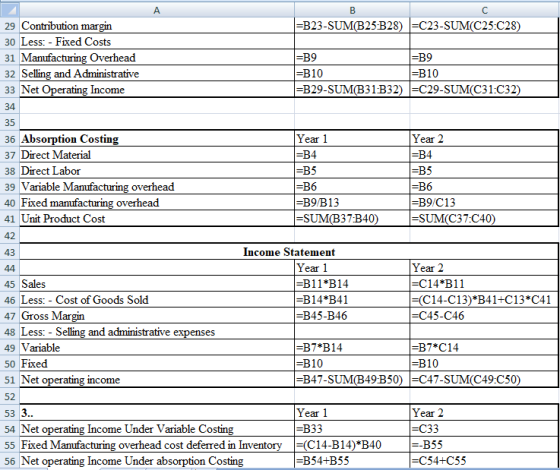This screenshot has height=470, width=560.
Task: Select column C header
Action: click(x=485, y=11)
